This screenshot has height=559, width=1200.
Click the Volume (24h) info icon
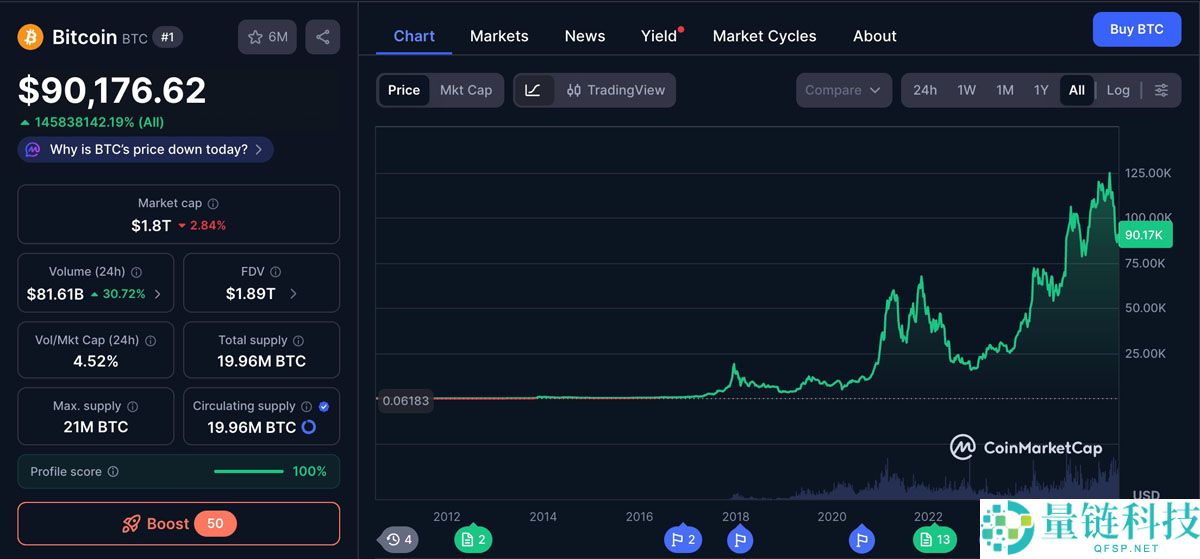tap(136, 272)
